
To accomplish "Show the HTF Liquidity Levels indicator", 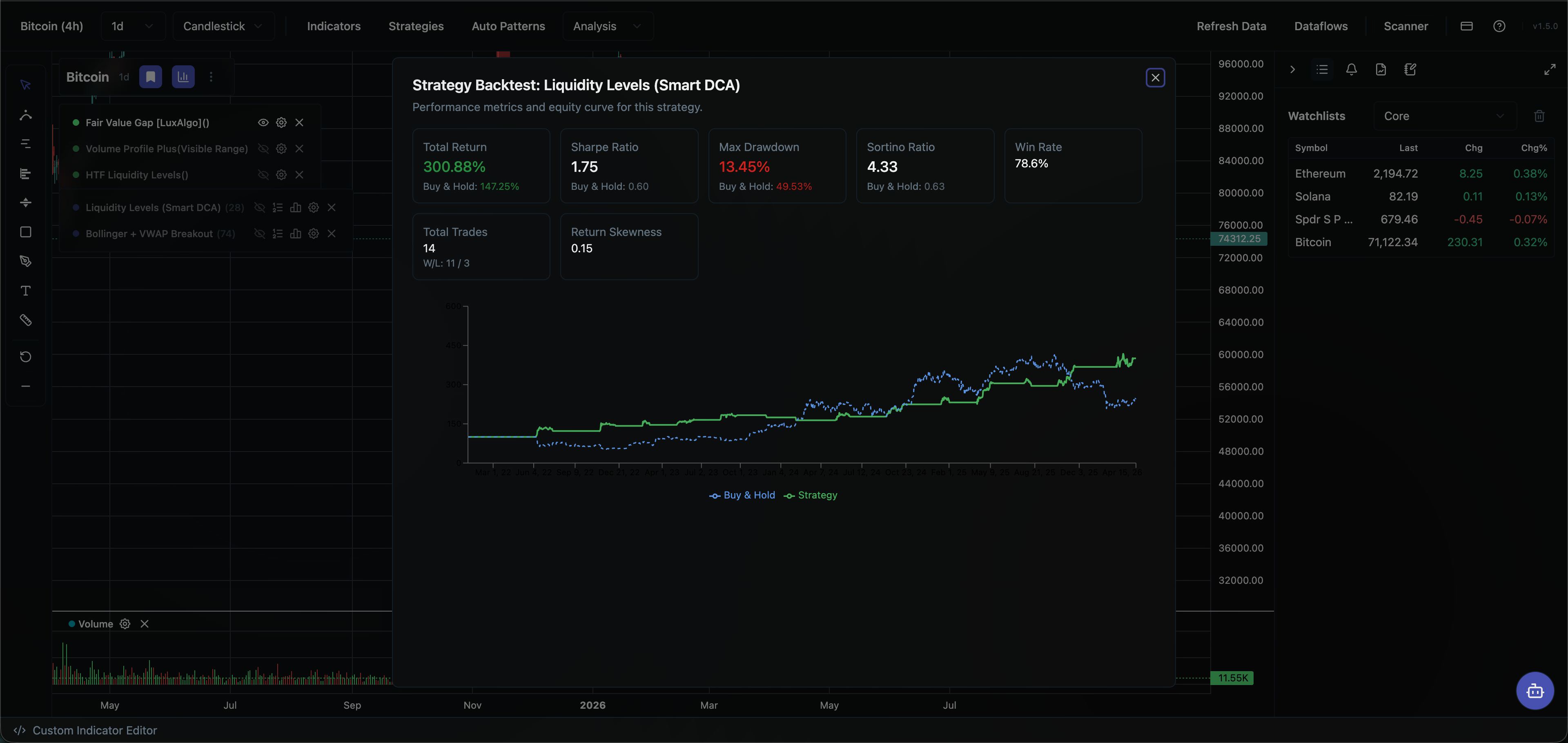I will click(263, 175).
